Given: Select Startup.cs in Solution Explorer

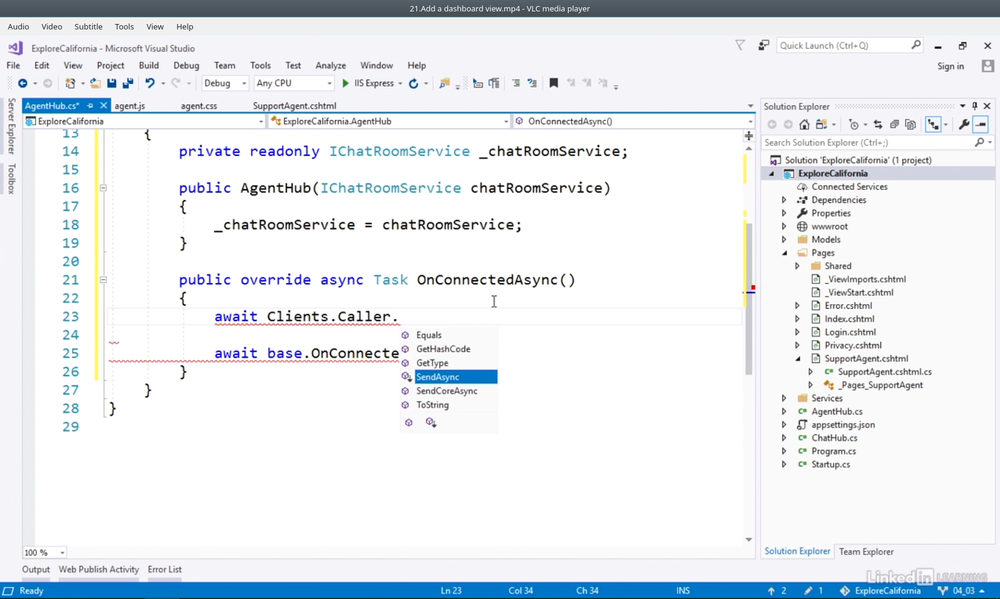Looking at the screenshot, I should click(830, 464).
